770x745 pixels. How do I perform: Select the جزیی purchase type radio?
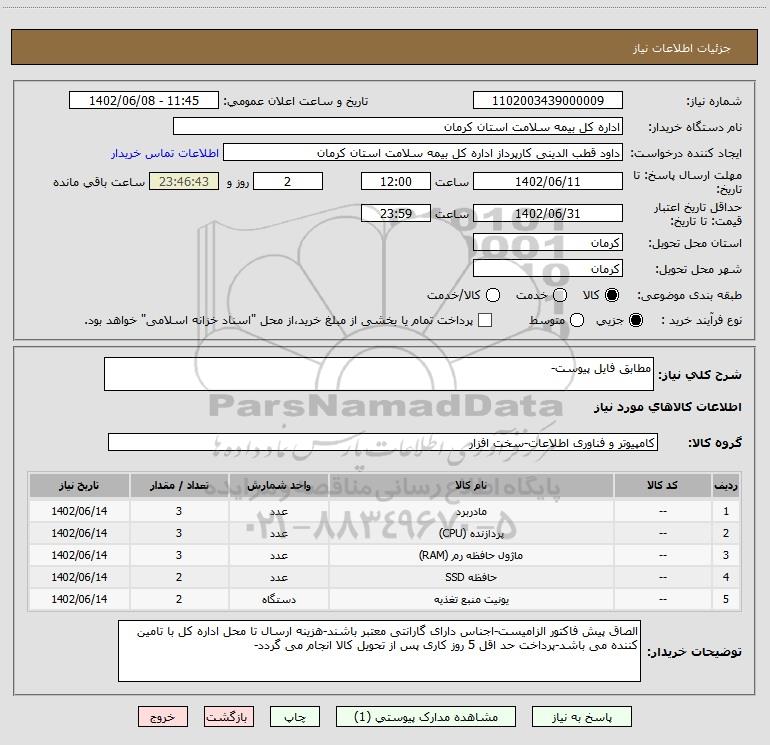coord(636,320)
